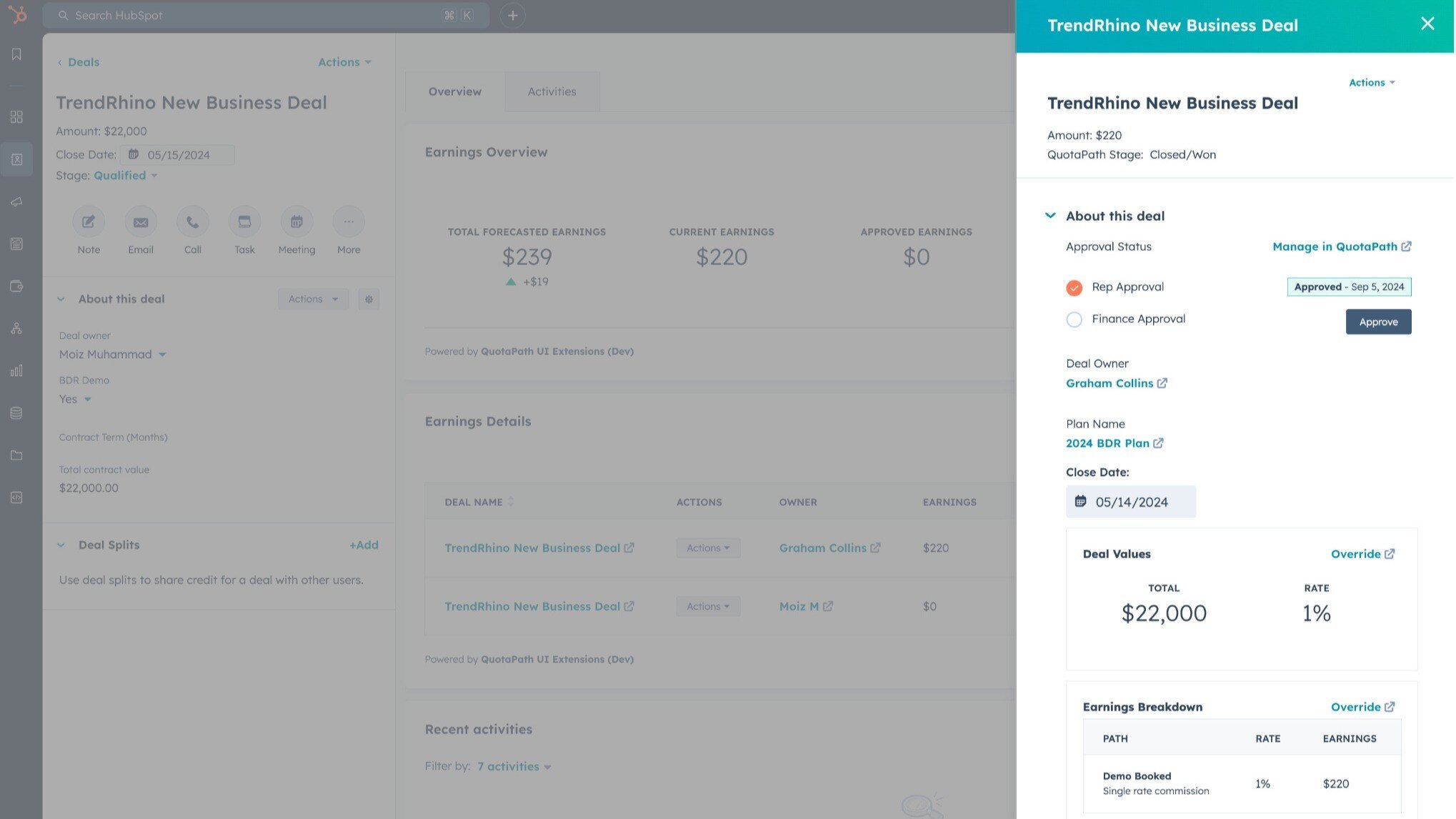This screenshot has height=819, width=1456.
Task: Open the Reporting bar-chart sidebar icon
Action: (x=16, y=370)
